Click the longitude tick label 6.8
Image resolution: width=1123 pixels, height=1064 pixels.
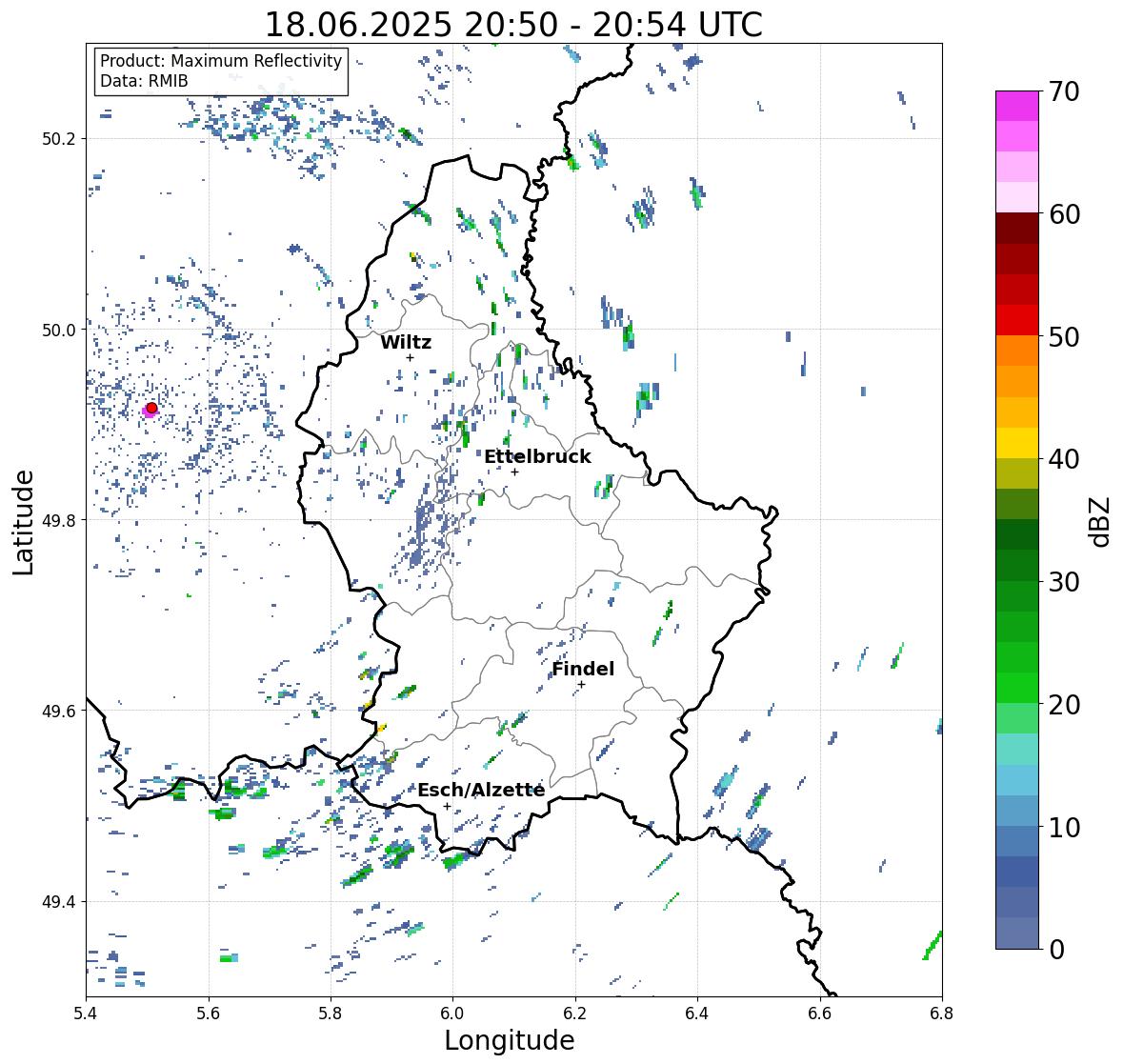942,1013
